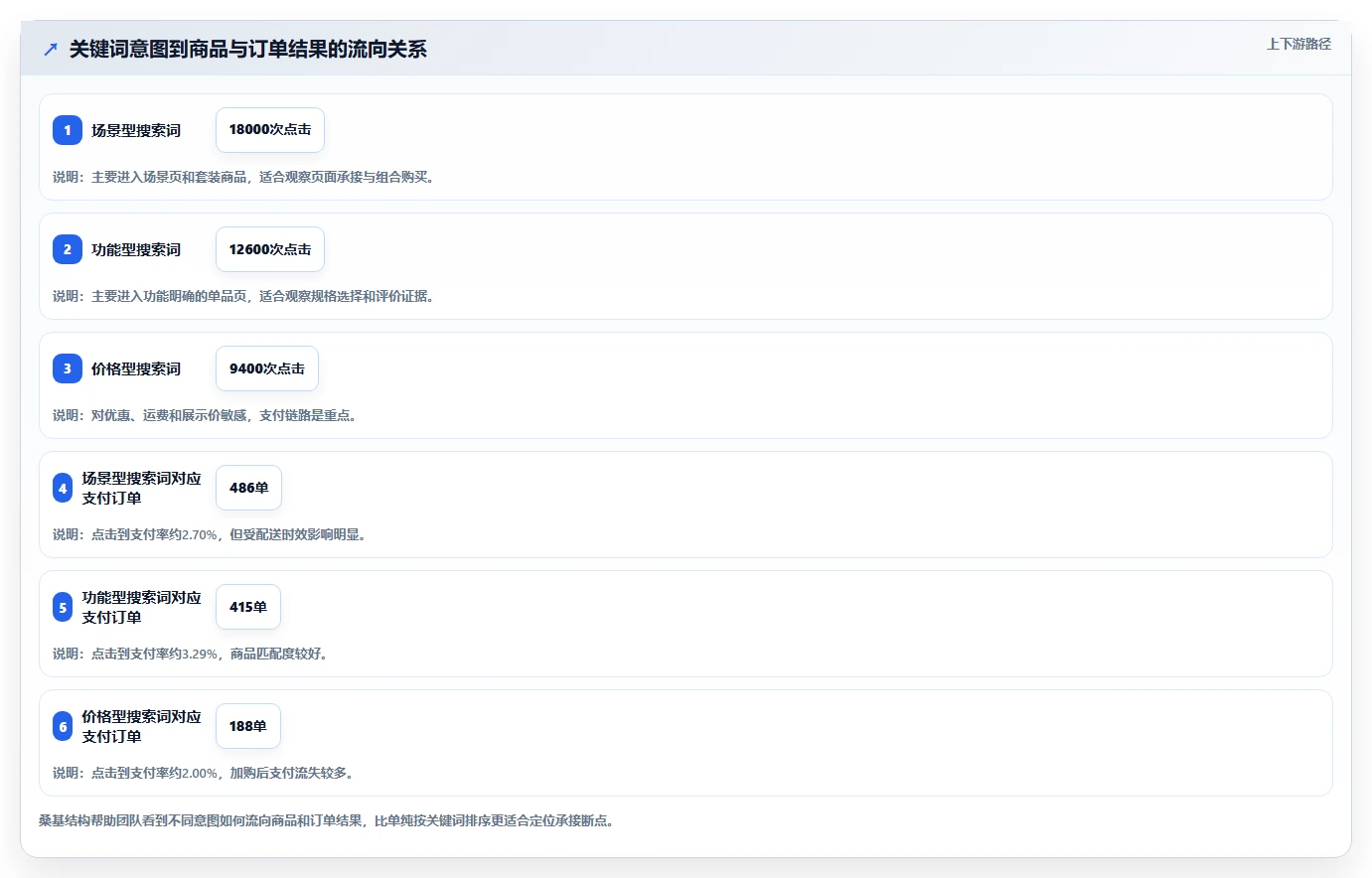Click the 415单 value chip
This screenshot has height=878, width=1372.
pos(248,607)
